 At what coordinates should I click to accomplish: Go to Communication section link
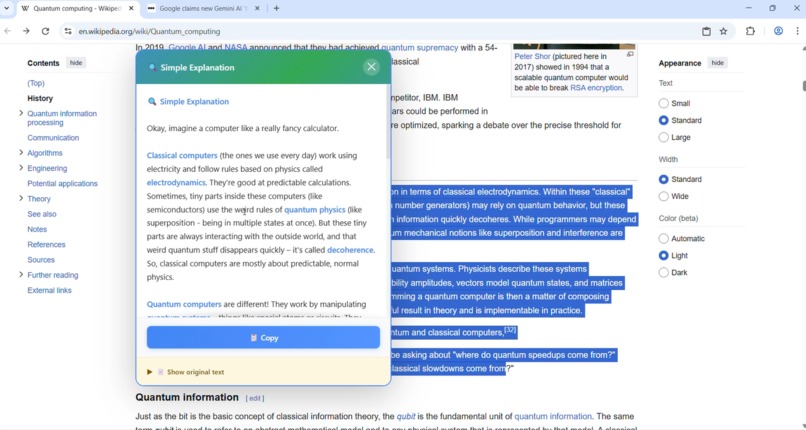coord(53,138)
